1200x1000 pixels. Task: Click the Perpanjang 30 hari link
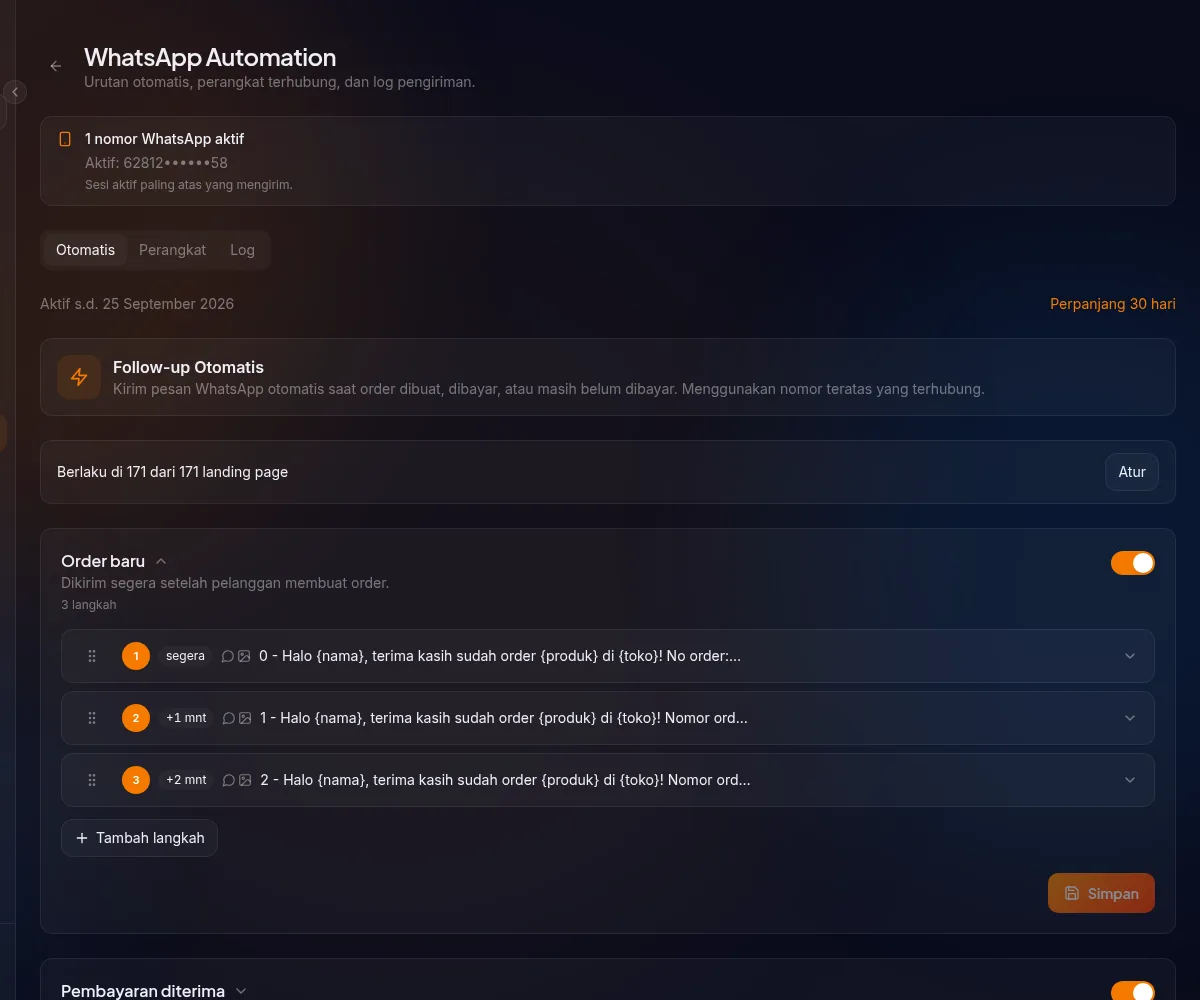[1113, 304]
